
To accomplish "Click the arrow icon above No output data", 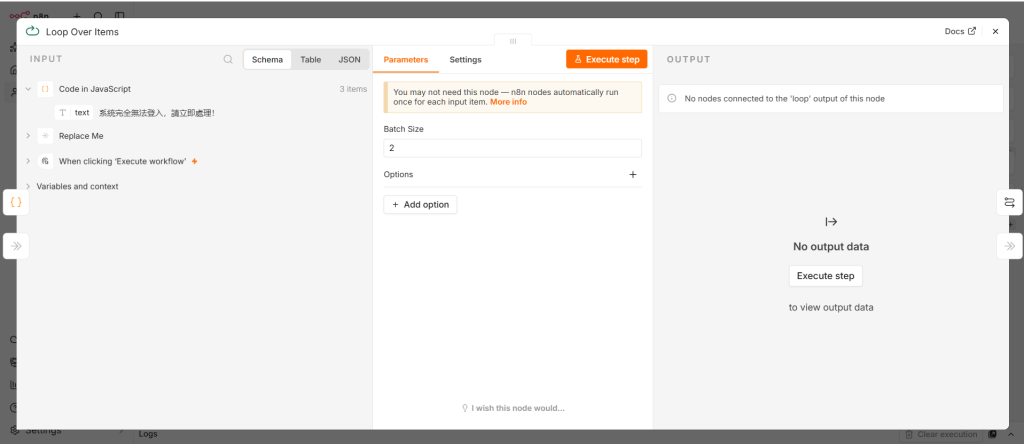I will (831, 222).
